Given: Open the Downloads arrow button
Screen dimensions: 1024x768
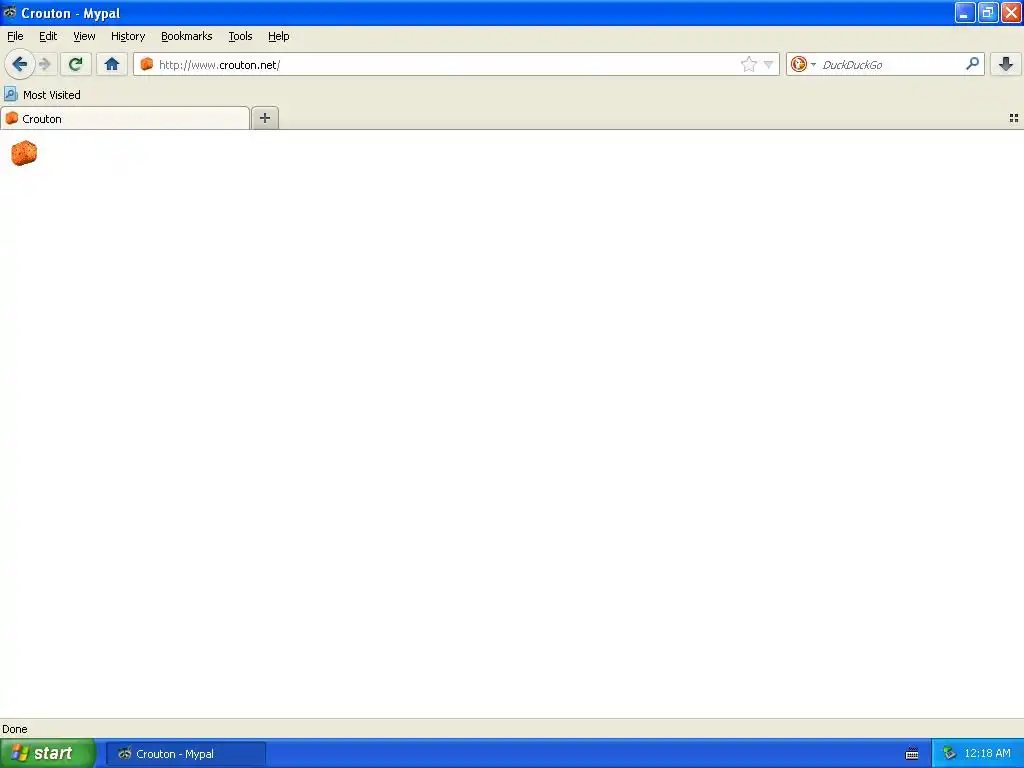Looking at the screenshot, I should pos(1006,64).
